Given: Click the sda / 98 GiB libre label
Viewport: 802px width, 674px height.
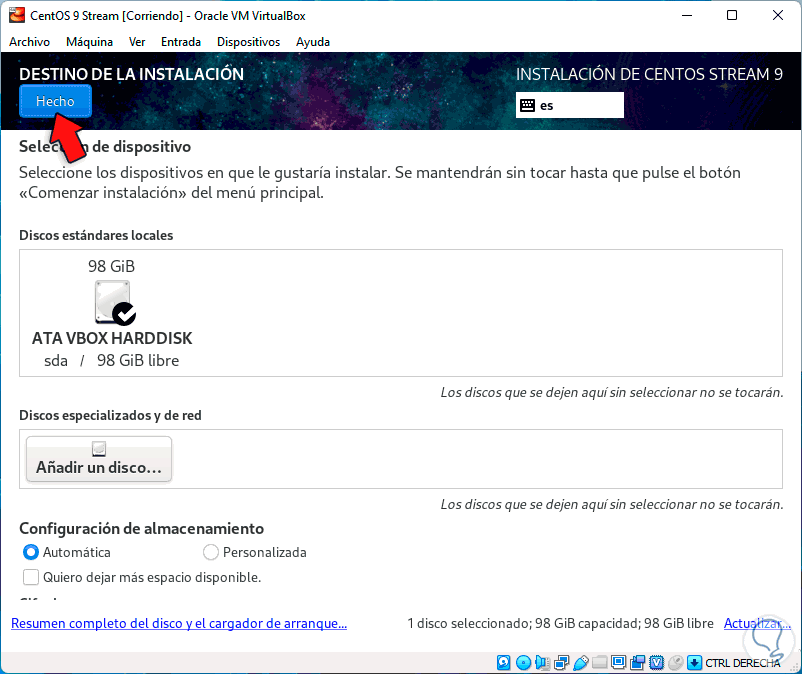Looking at the screenshot, I should 112,361.
